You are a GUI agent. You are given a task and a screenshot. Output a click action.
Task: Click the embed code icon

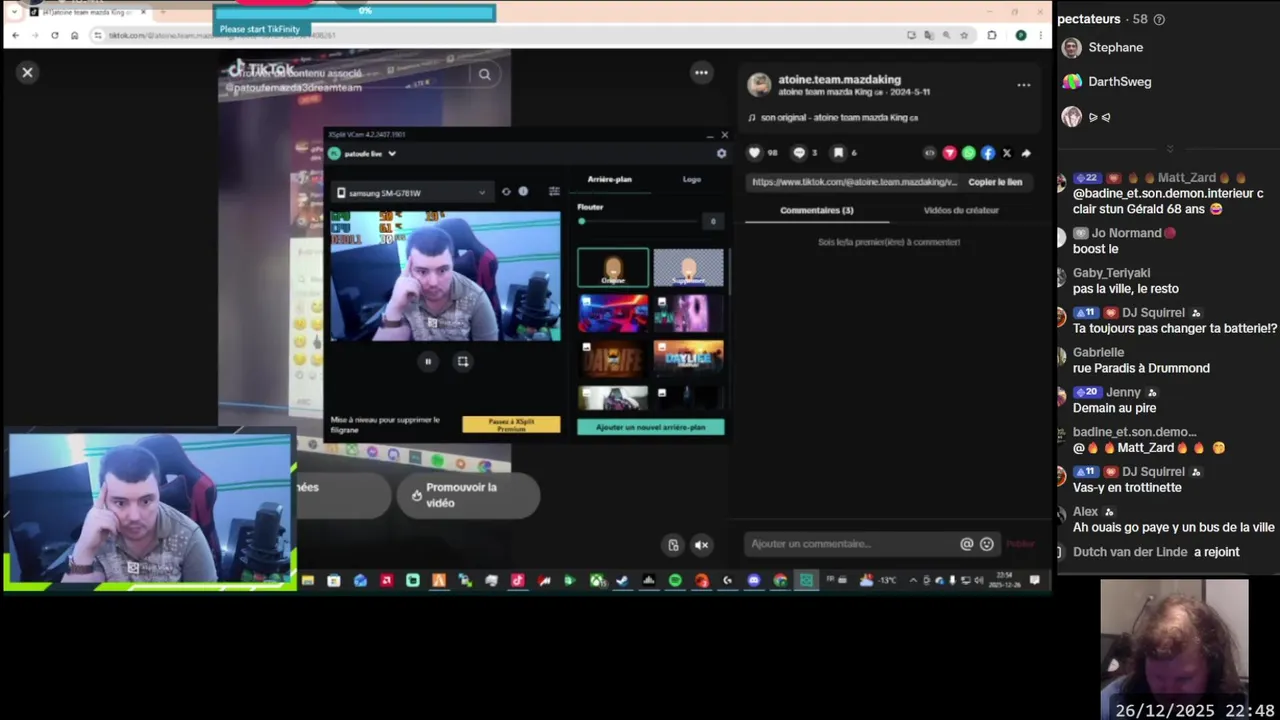tap(930, 153)
